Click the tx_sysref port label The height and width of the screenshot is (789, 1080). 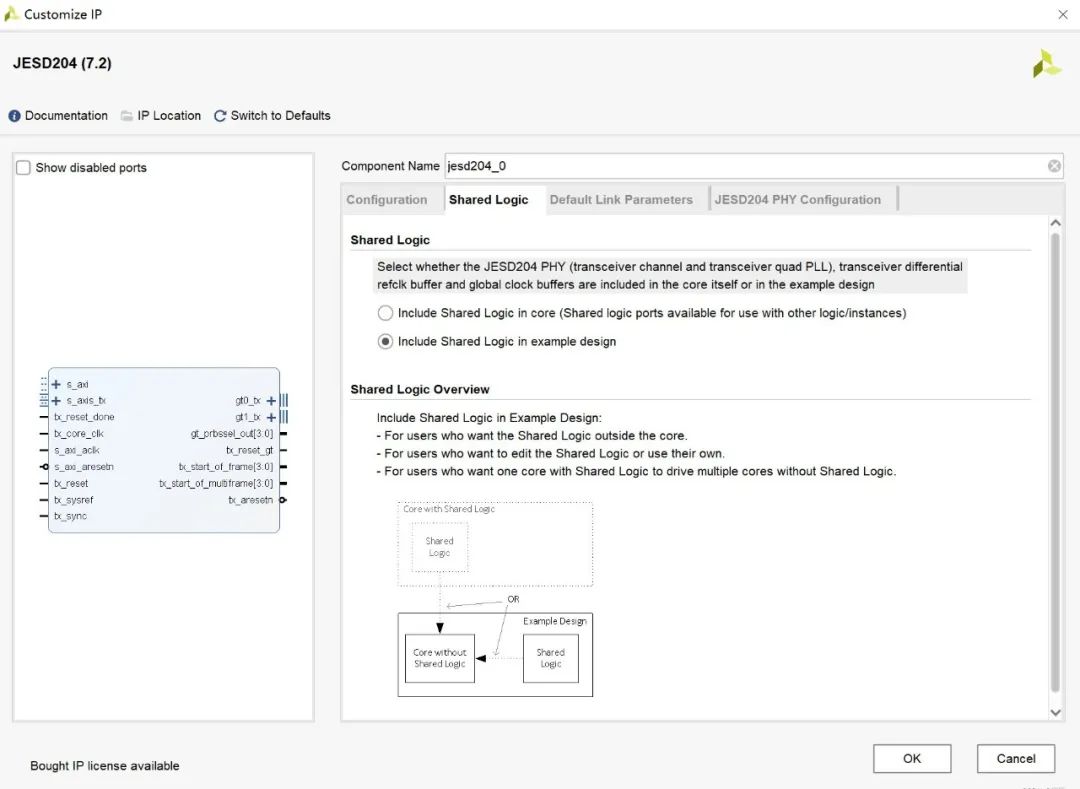click(73, 500)
